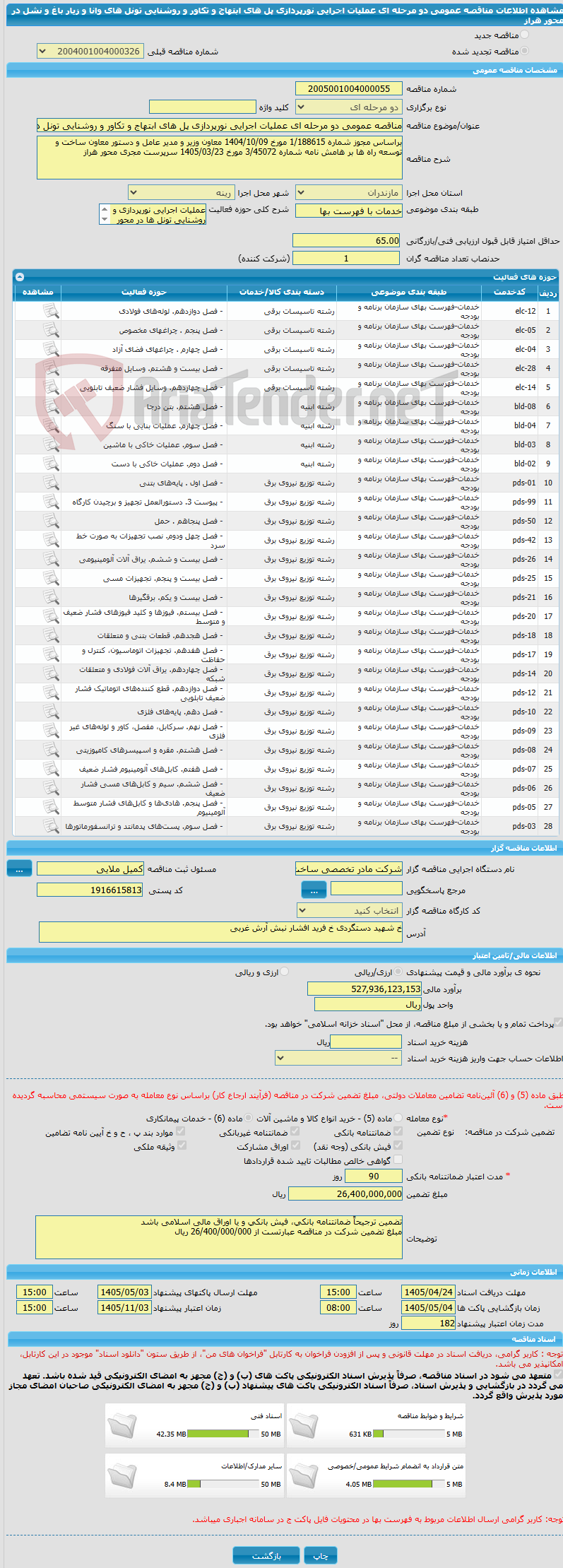Toggle the ضمانتنامه غیربانکی checkbox
The height and width of the screenshot is (1568, 563).
click(x=295, y=1131)
